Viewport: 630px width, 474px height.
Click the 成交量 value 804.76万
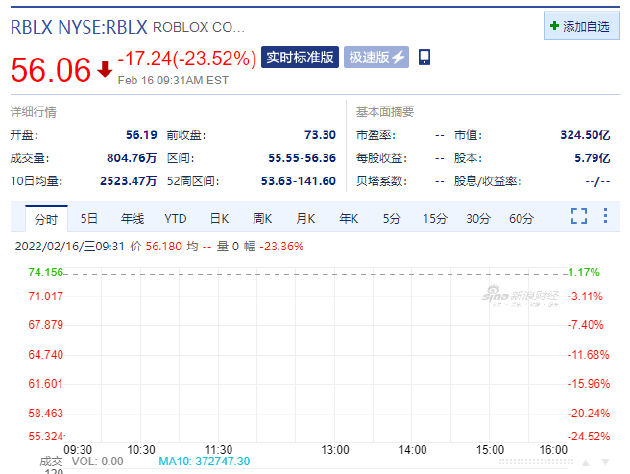pos(132,158)
